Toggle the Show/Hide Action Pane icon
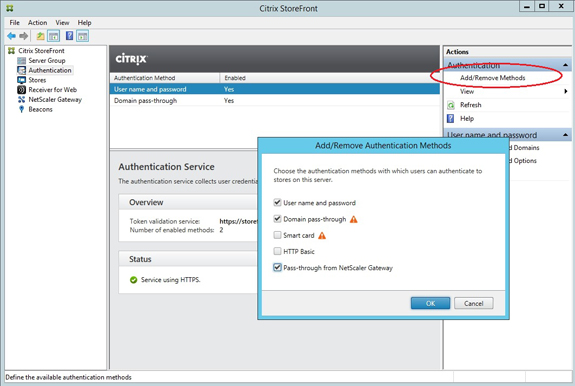Image resolution: width=575 pixels, height=386 pixels. [x=83, y=36]
